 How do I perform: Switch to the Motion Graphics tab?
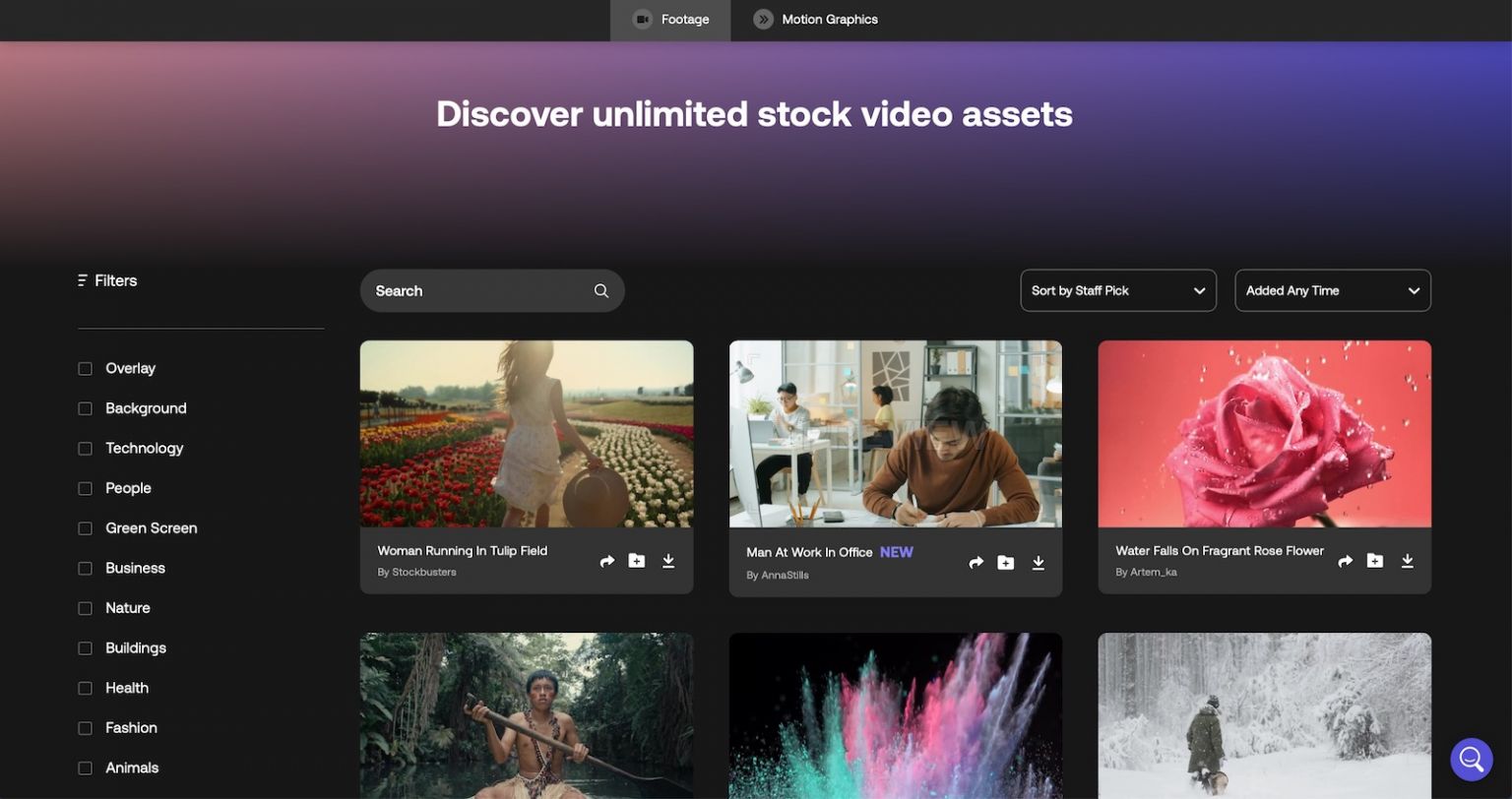[x=814, y=19]
